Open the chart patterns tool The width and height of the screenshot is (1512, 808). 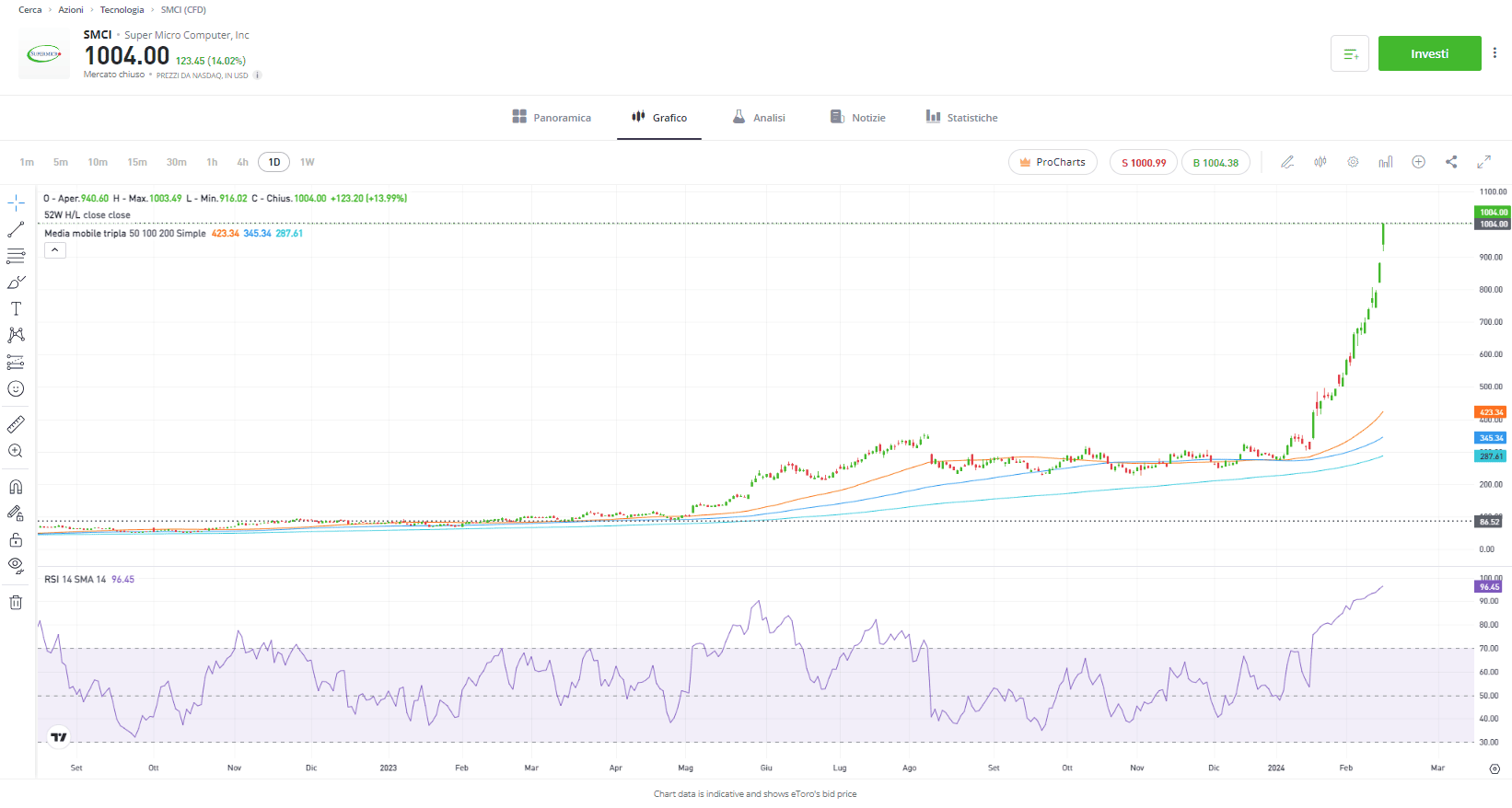(x=16, y=335)
